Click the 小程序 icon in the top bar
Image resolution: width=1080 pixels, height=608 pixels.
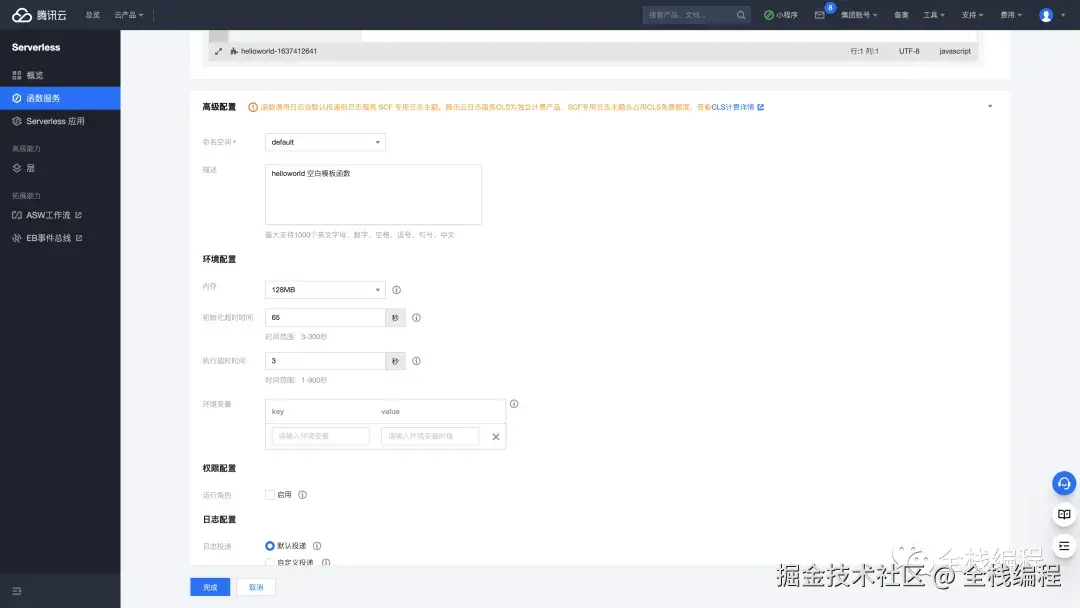tap(770, 15)
